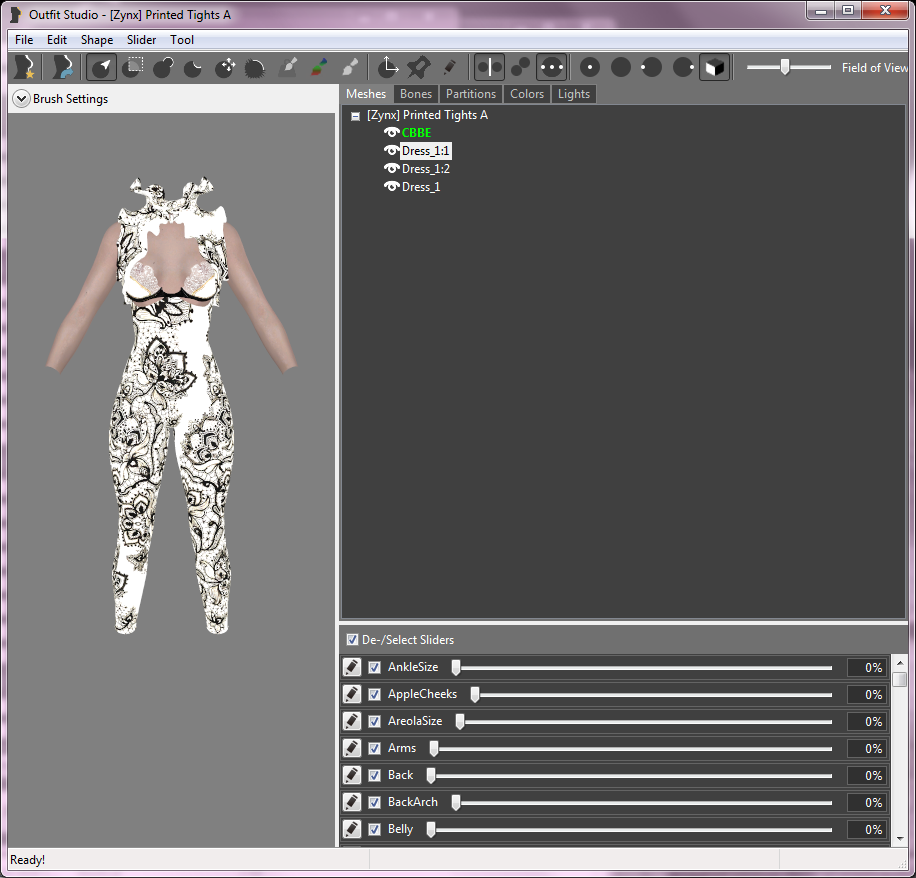Select the Dress_1:2 mesh item
This screenshot has height=878, width=916.
click(426, 169)
